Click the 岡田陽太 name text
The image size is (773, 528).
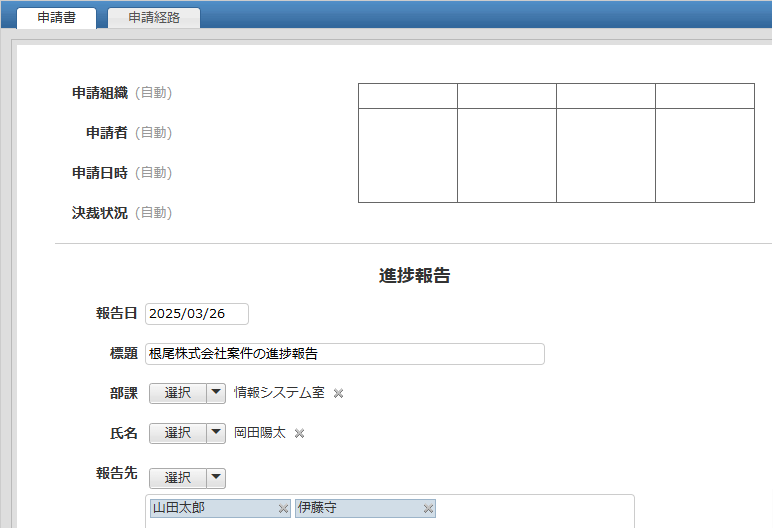click(x=260, y=433)
